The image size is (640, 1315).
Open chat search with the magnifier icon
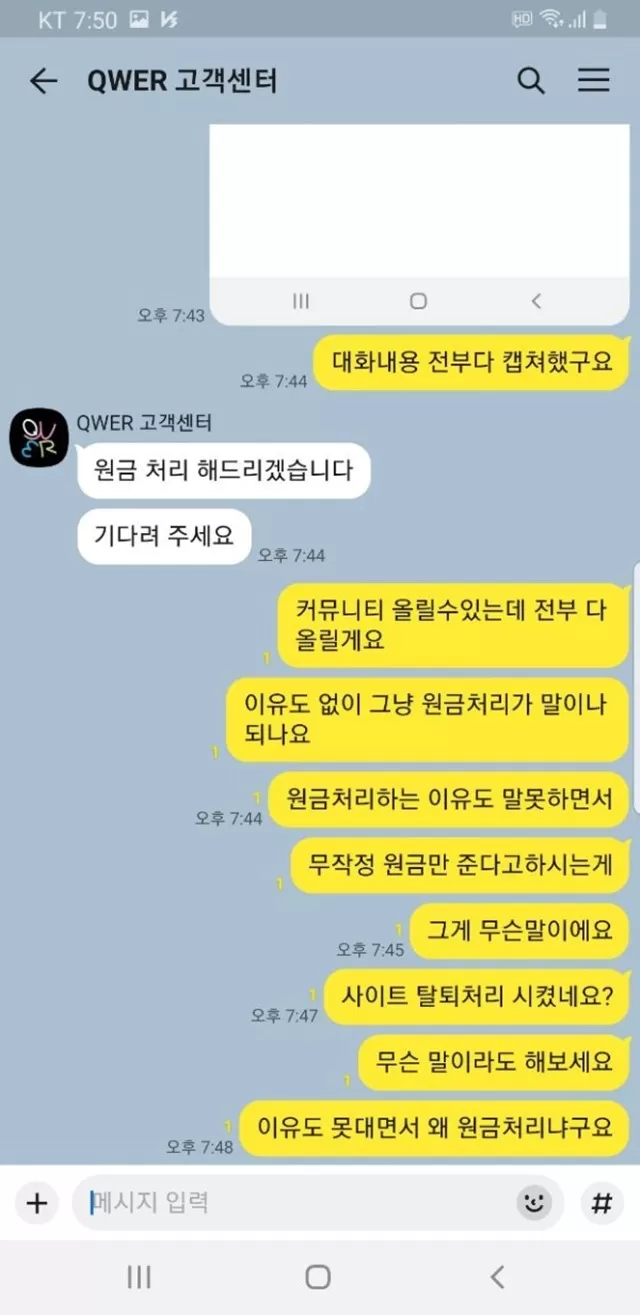click(531, 81)
